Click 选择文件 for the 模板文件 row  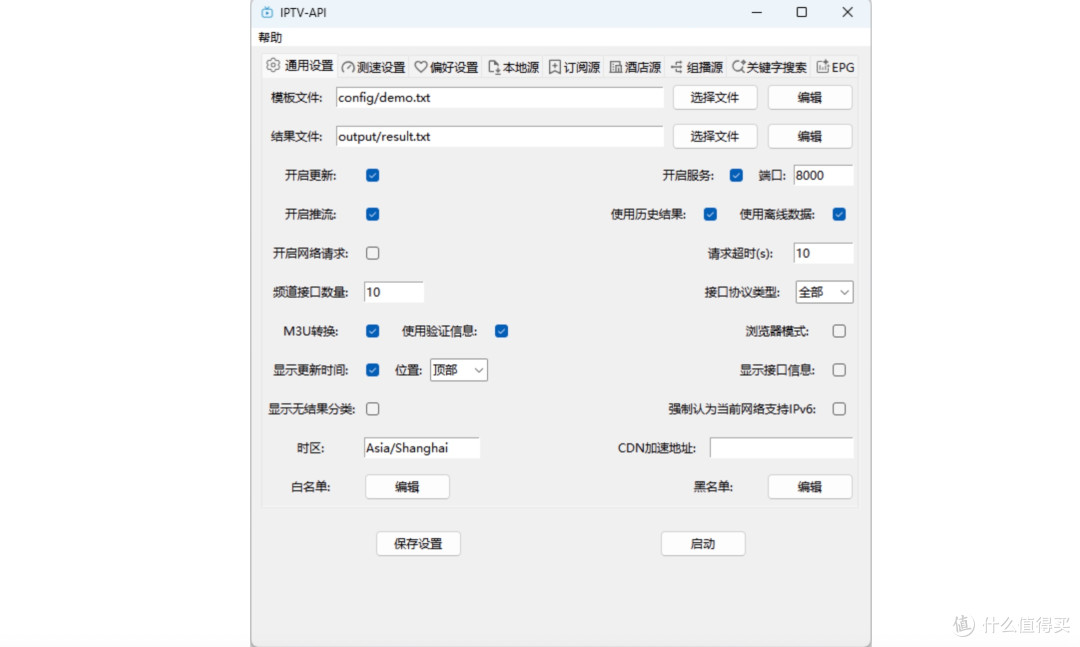714,97
